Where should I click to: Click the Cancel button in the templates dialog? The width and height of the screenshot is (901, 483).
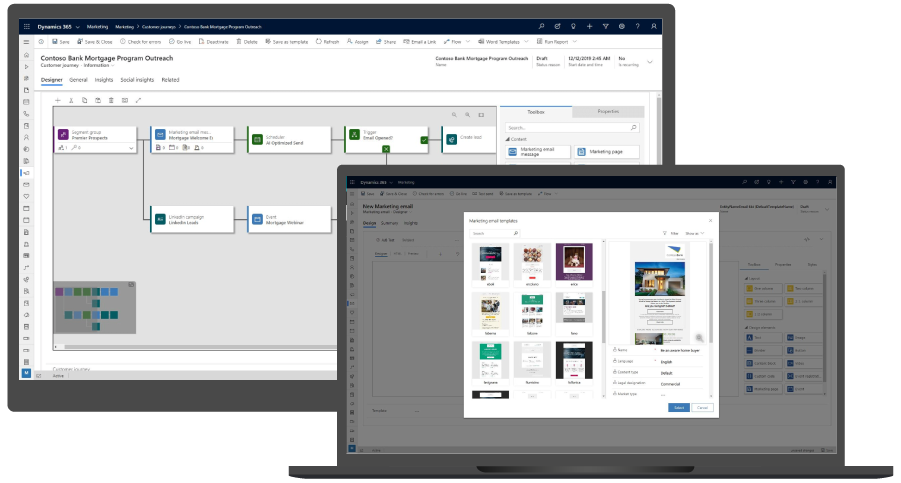[x=702, y=407]
